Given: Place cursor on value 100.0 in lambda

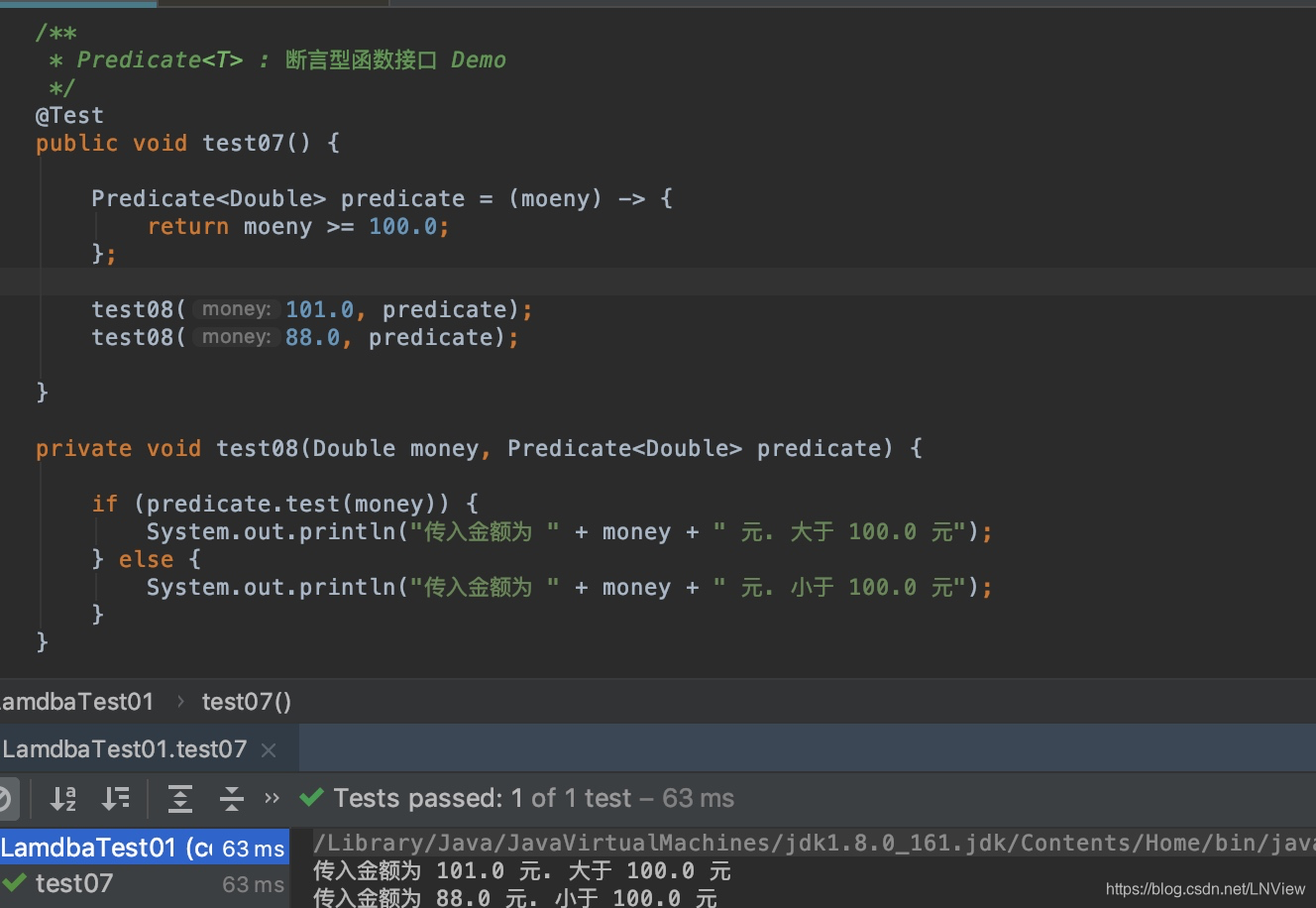Looking at the screenshot, I should coord(403,226).
